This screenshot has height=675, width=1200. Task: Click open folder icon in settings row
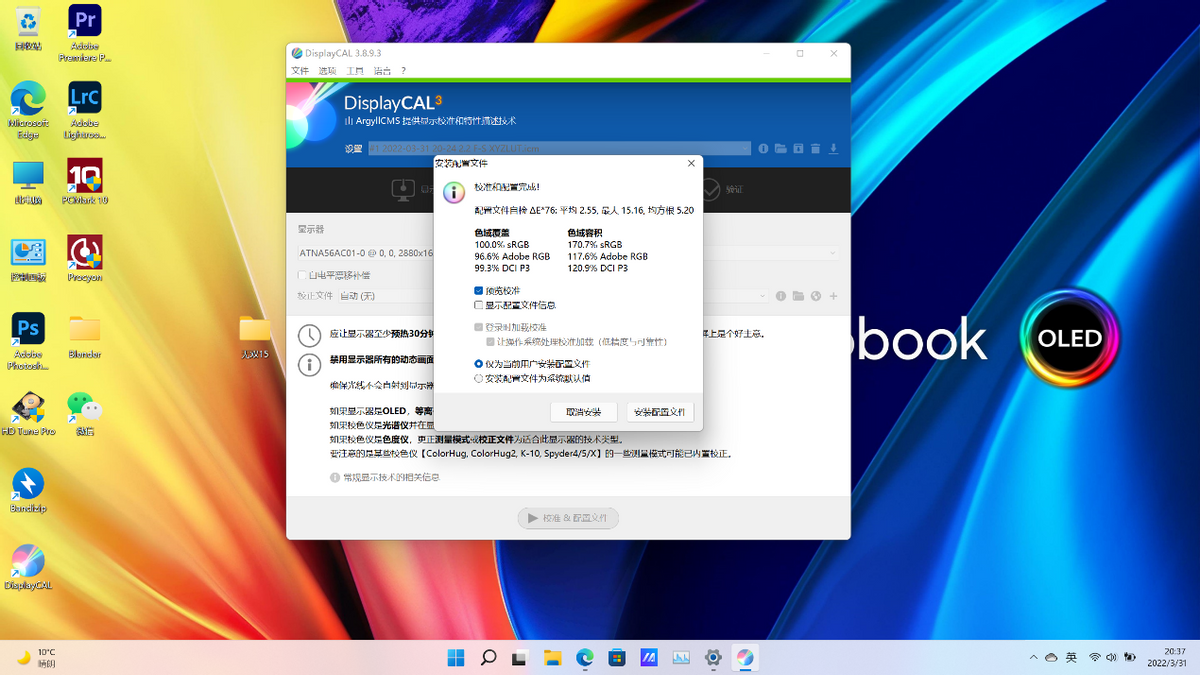tap(781, 148)
